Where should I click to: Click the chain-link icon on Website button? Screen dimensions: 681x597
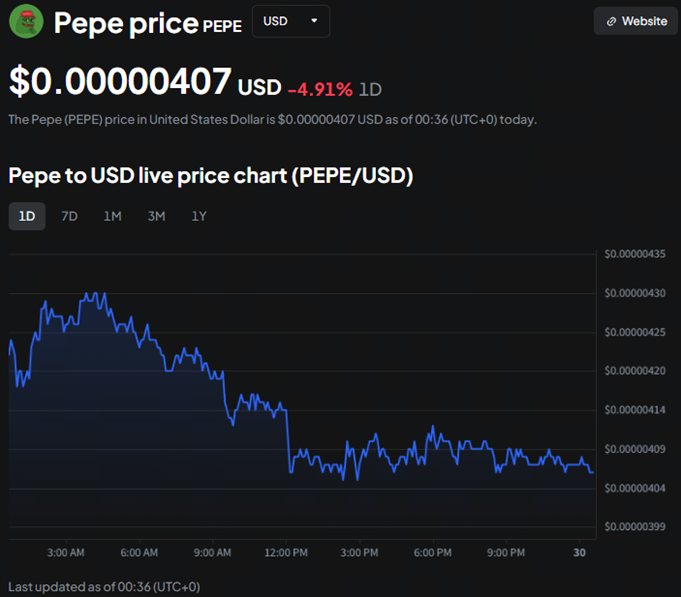[611, 21]
